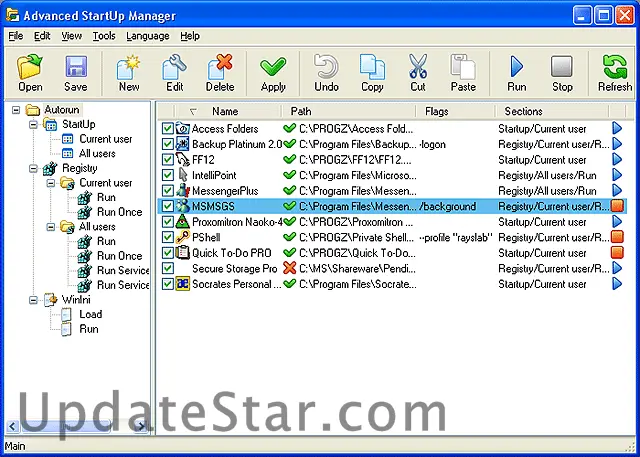The height and width of the screenshot is (457, 640).
Task: Uncheck the MessengerPlus checkbox
Action: click(x=167, y=191)
